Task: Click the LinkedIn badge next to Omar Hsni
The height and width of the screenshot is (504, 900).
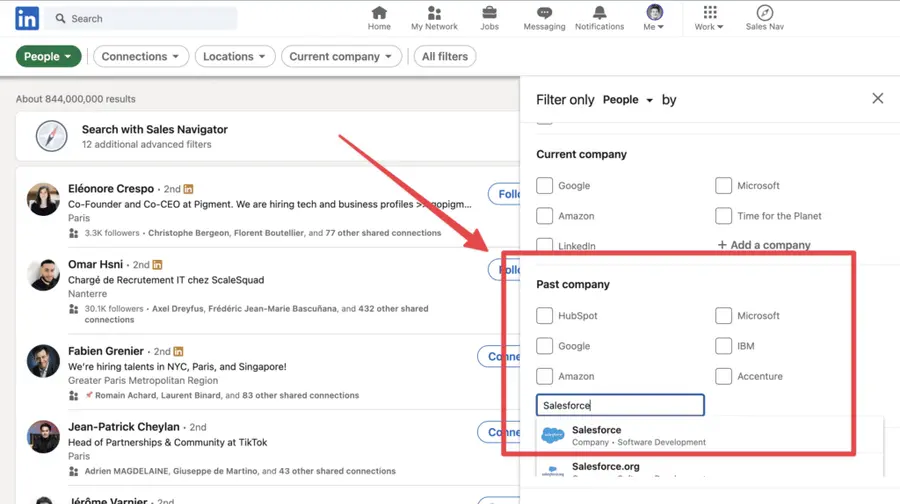Action: point(157,265)
